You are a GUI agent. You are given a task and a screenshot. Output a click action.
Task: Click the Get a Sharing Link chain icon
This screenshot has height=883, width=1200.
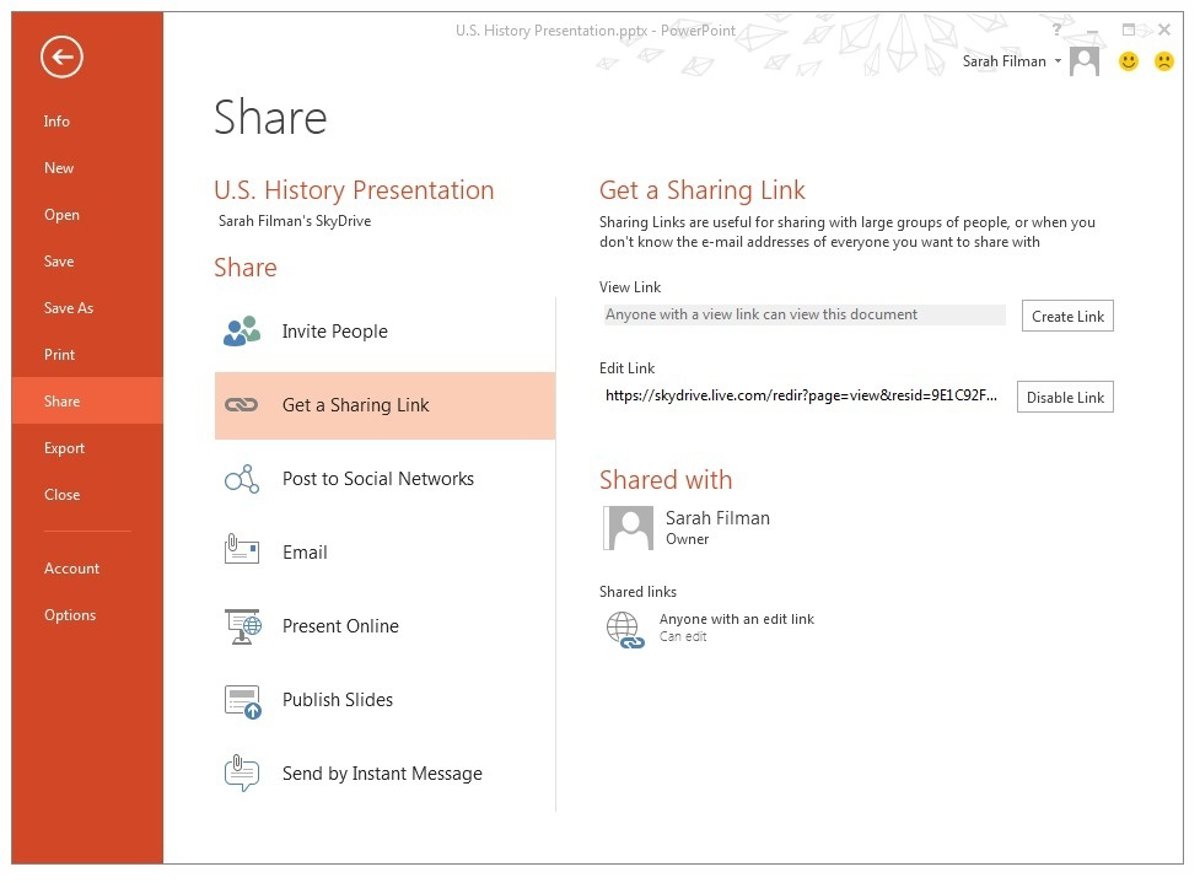click(242, 405)
